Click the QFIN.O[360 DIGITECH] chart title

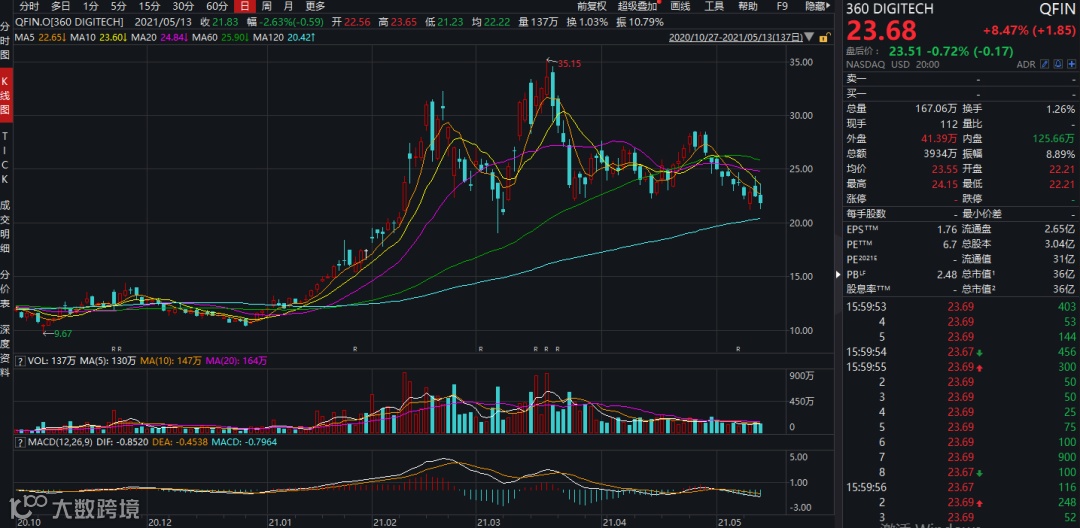pos(69,22)
